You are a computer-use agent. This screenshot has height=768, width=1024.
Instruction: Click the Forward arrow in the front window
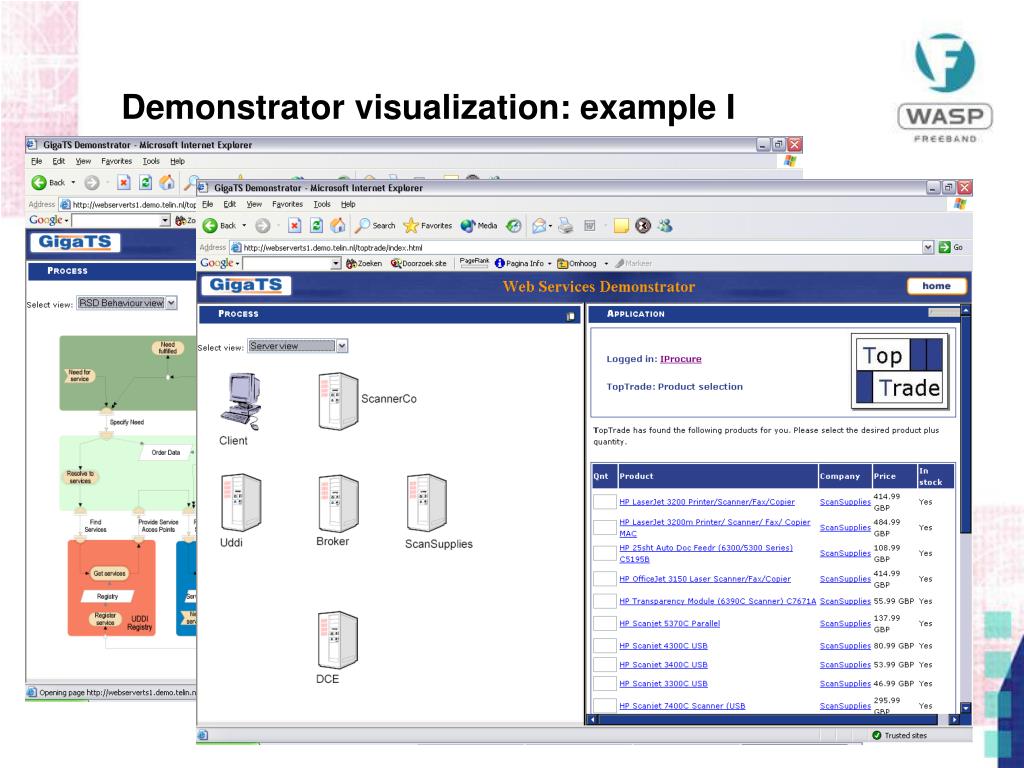[x=263, y=226]
